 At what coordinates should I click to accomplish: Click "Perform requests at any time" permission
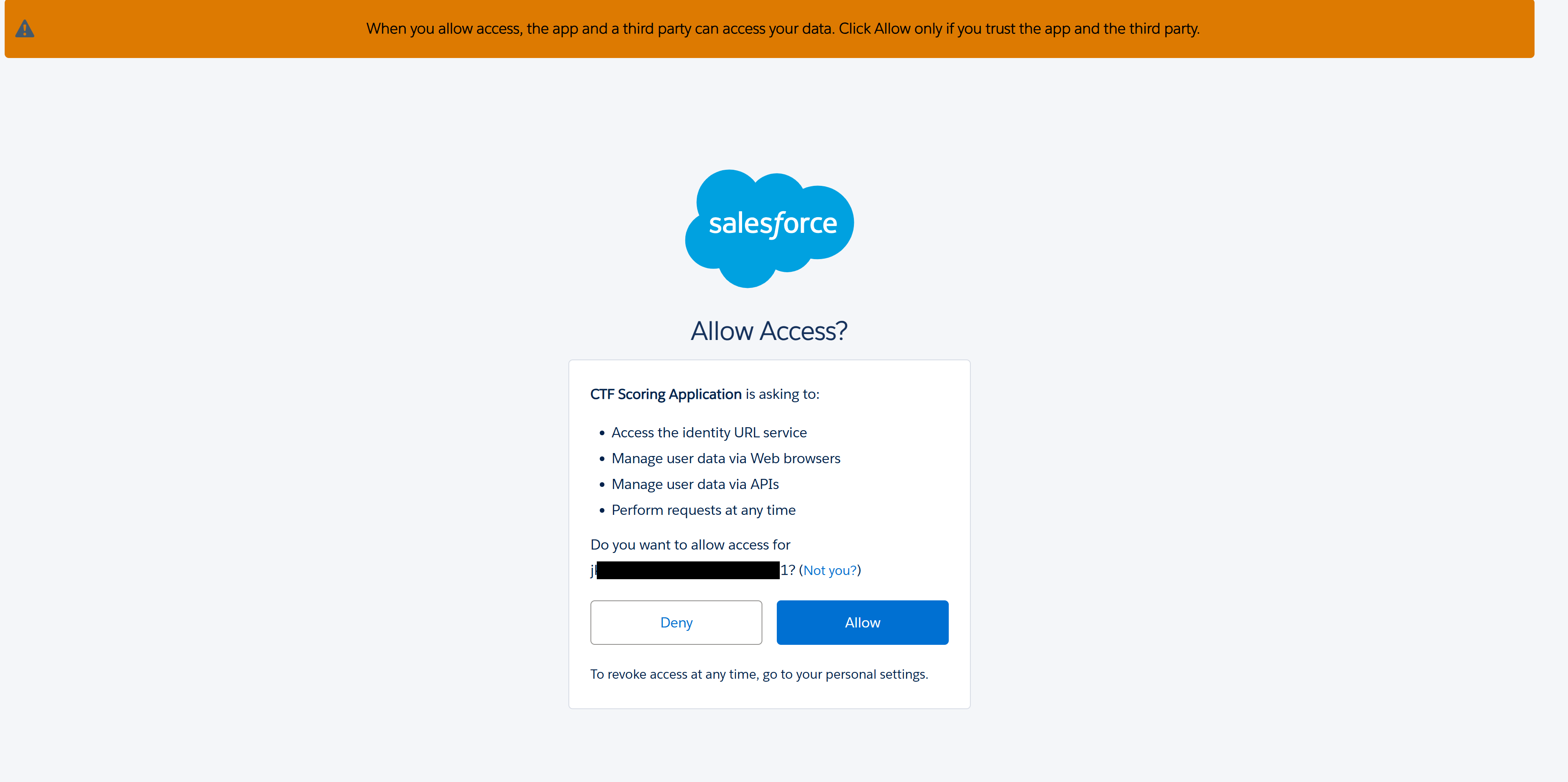(x=703, y=510)
